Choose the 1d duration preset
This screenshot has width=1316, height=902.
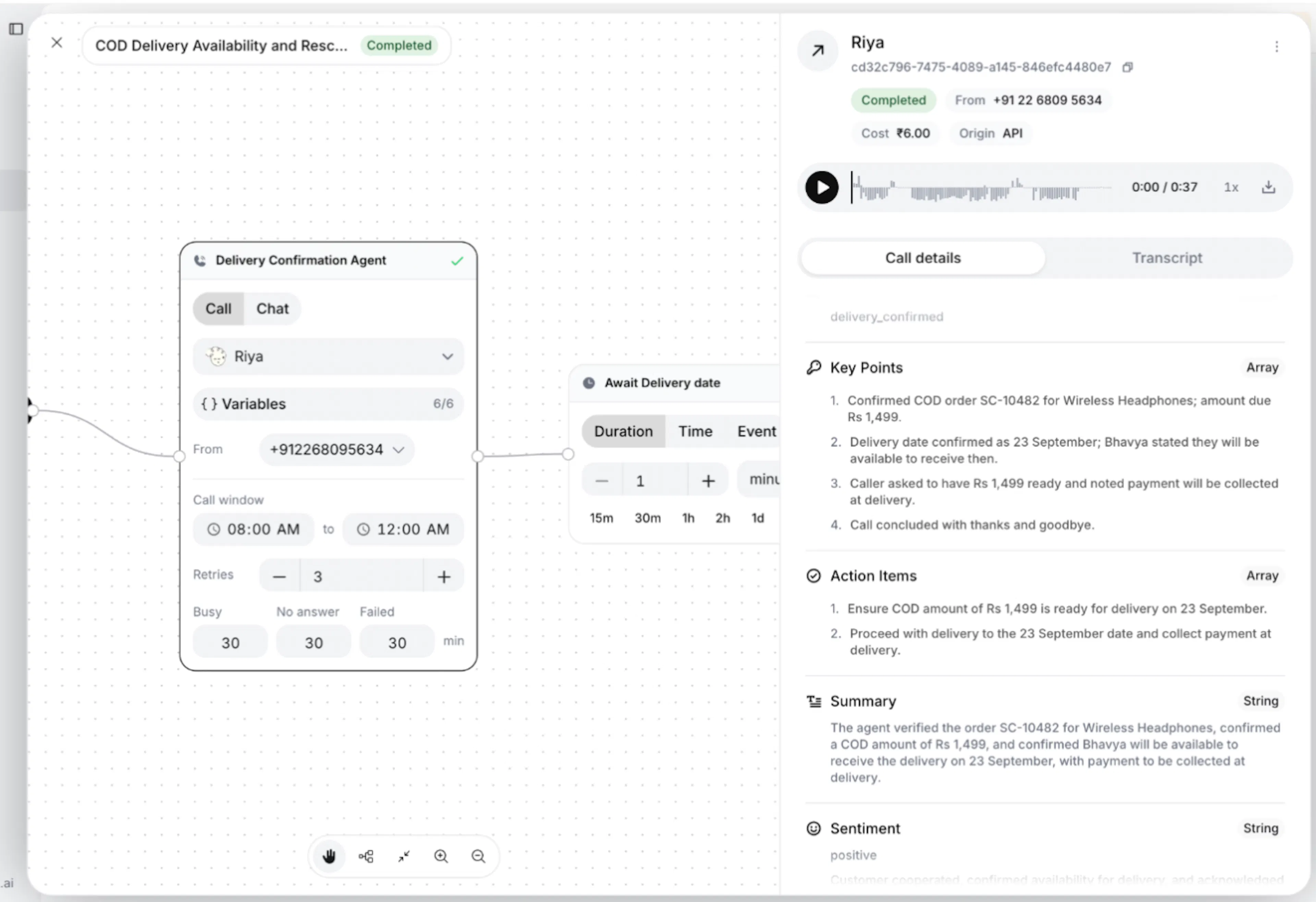(x=758, y=518)
